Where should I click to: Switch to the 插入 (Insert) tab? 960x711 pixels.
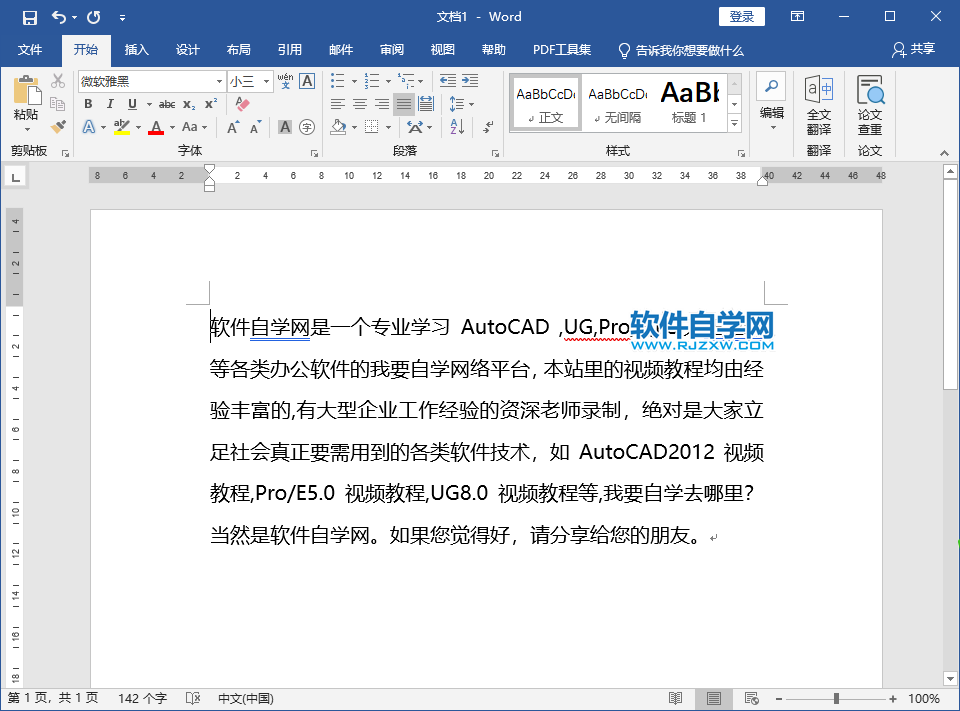pos(137,50)
